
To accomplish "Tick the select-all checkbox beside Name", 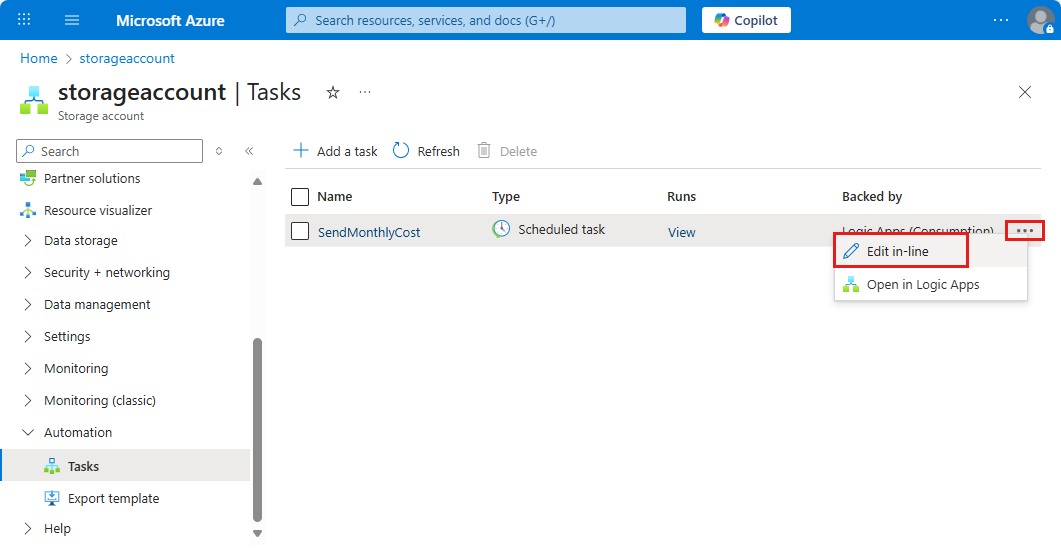I will coord(300,197).
